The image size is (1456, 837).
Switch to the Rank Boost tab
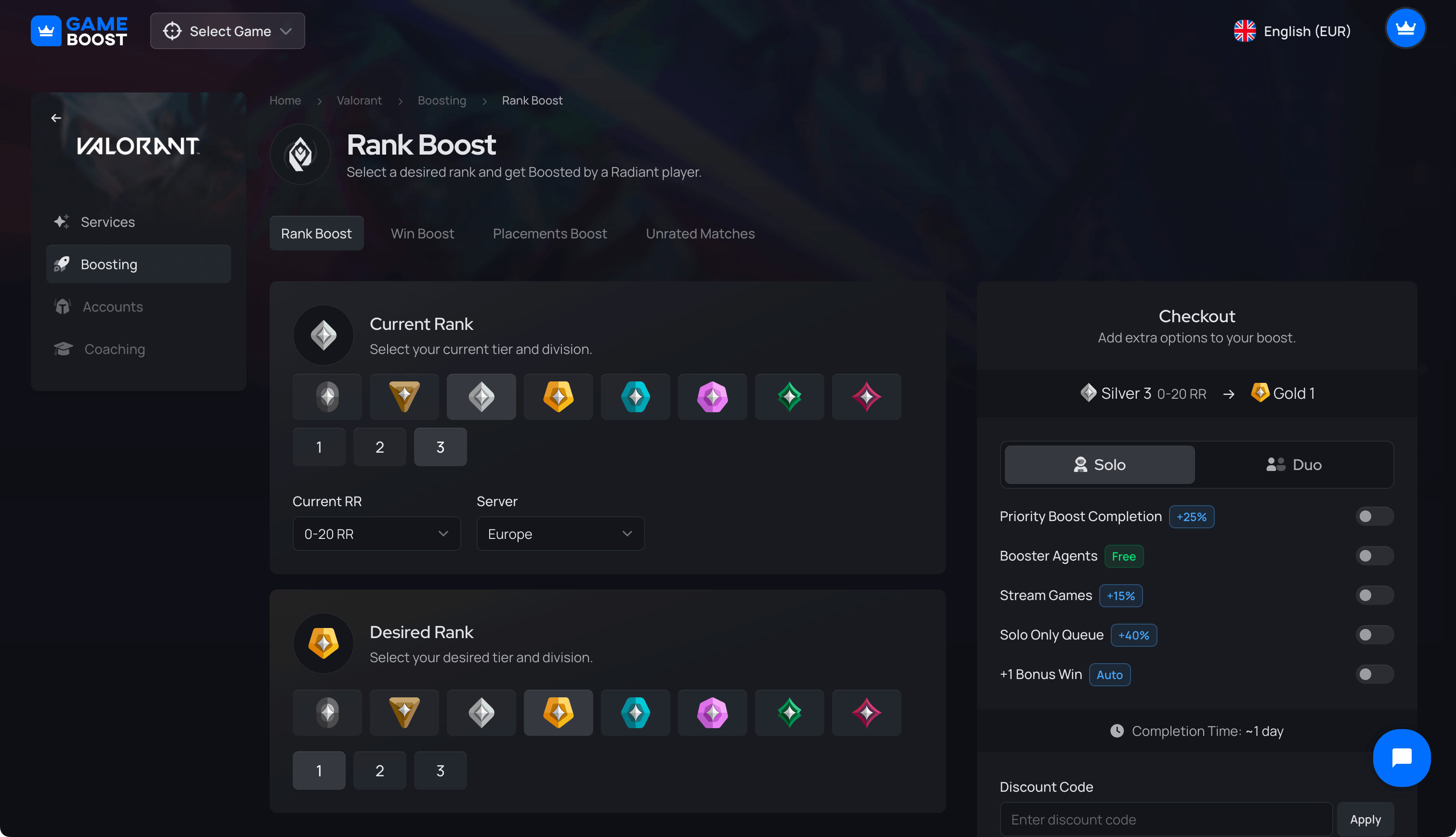(317, 234)
